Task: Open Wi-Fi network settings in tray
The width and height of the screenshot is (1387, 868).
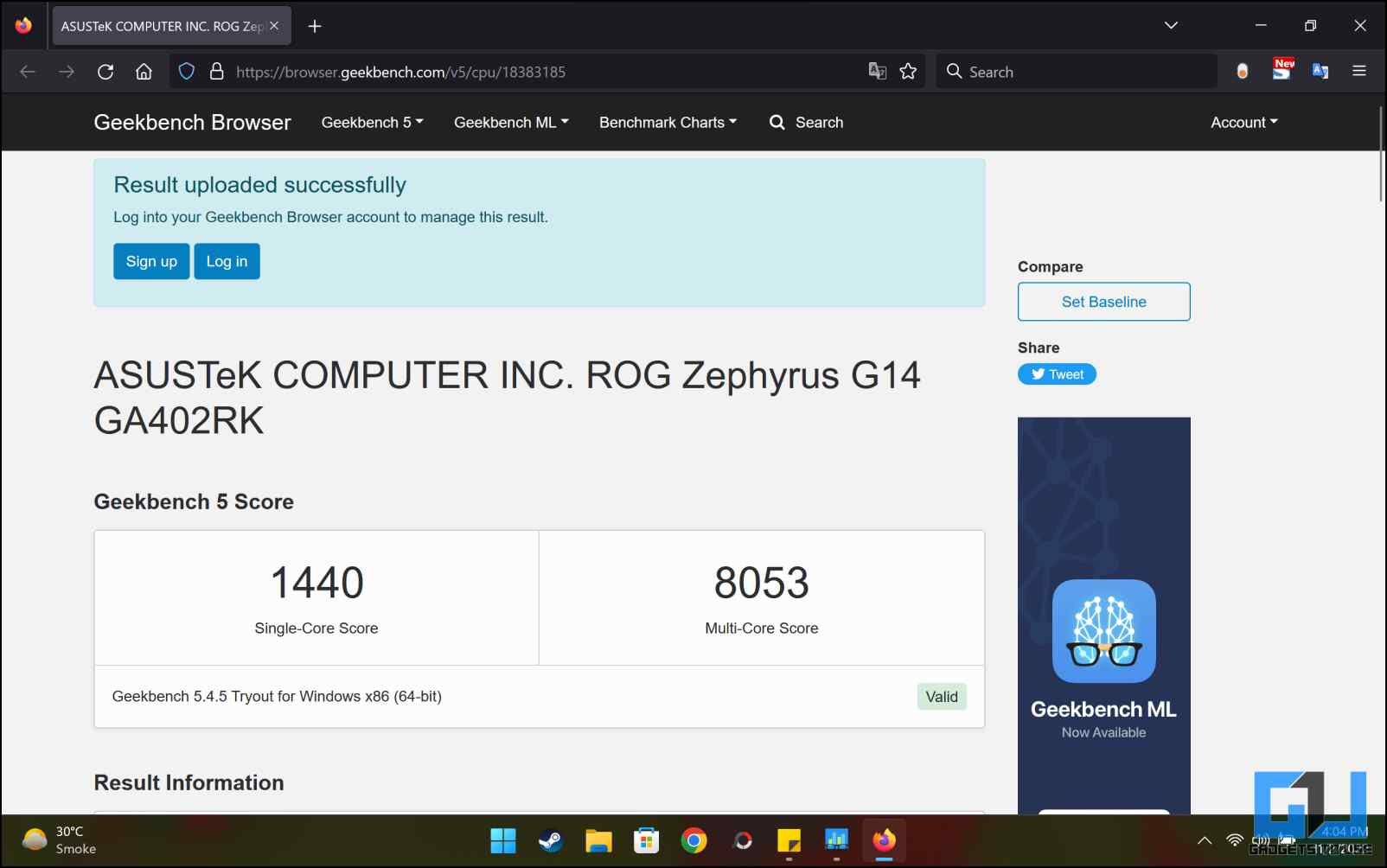Action: click(x=1235, y=840)
